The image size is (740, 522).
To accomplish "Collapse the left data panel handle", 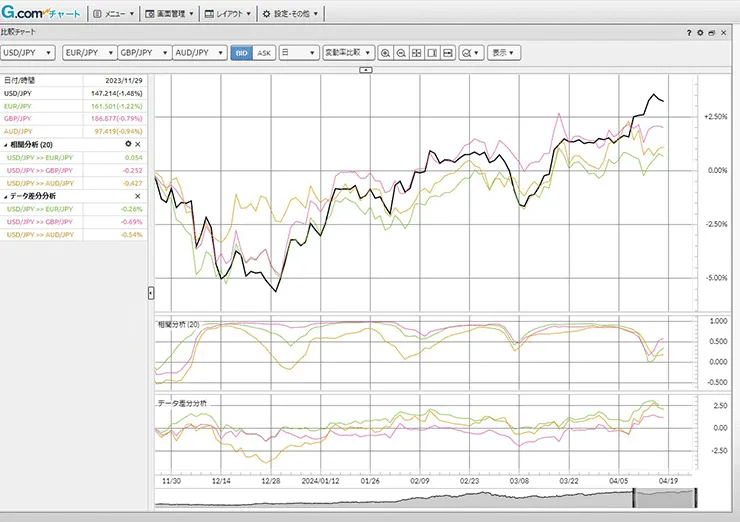I will pos(150,292).
